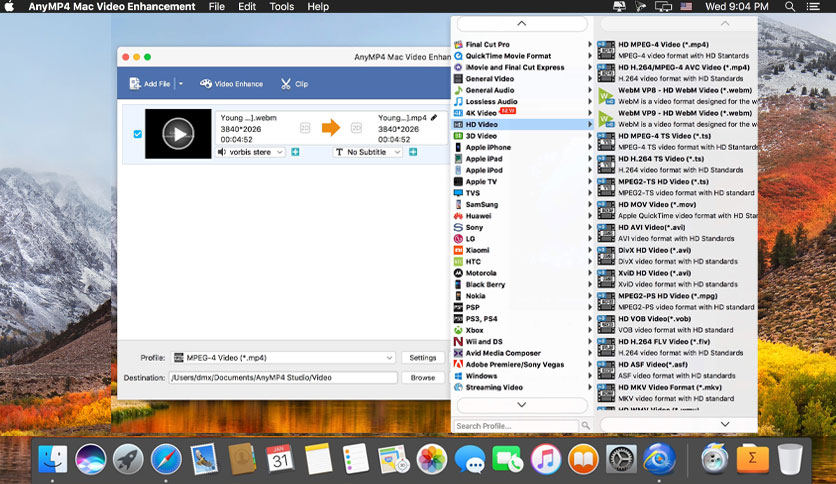Image resolution: width=836 pixels, height=484 pixels.
Task: Click the Motorola brand icon
Action: (458, 273)
